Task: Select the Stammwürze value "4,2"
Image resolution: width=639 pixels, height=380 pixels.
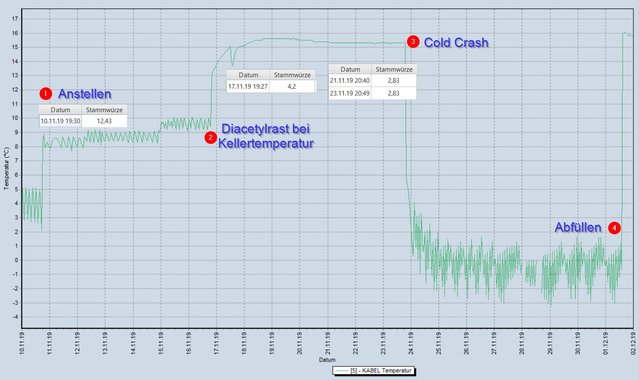Action: click(x=292, y=86)
